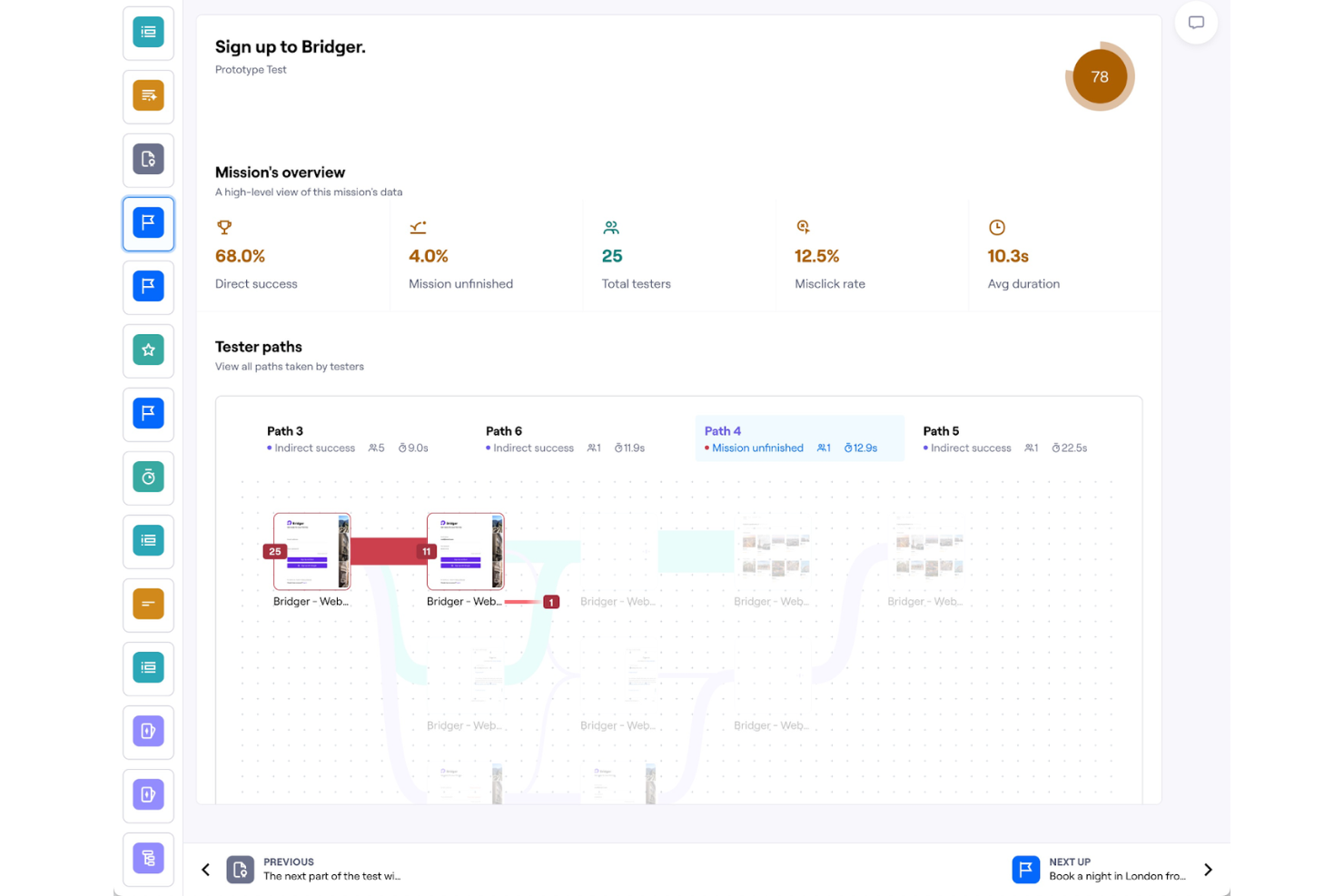Open the teal list block above the orange dash block
1344x896 pixels.
(148, 540)
